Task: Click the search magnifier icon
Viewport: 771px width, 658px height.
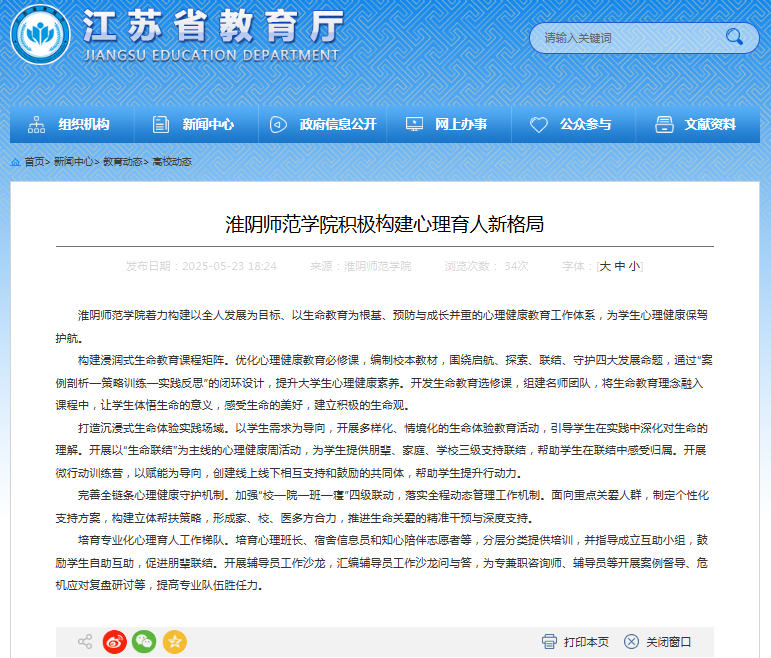Action: point(735,38)
